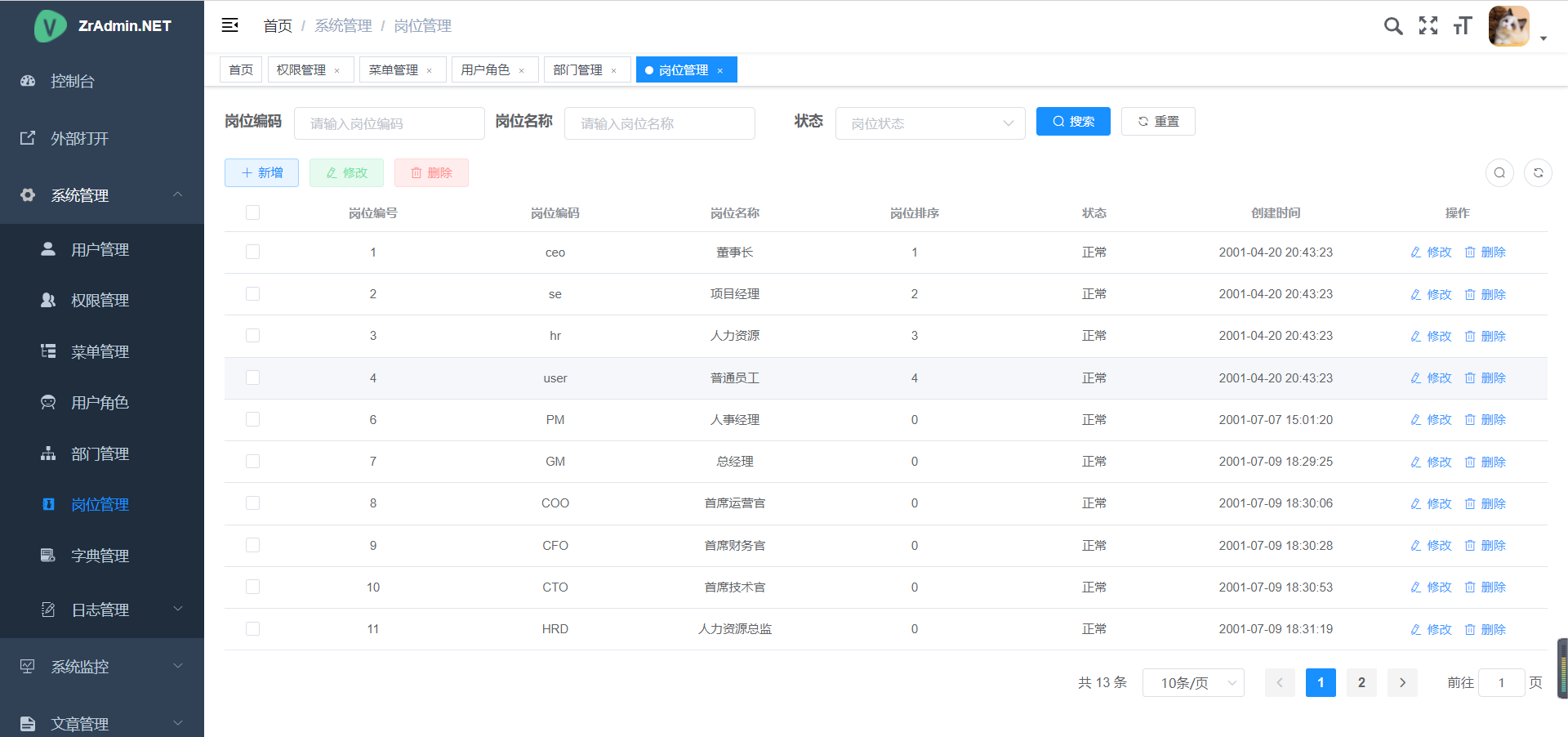Toggle fullscreen mode icon
Image resolution: width=1568 pixels, height=737 pixels.
[x=1428, y=26]
